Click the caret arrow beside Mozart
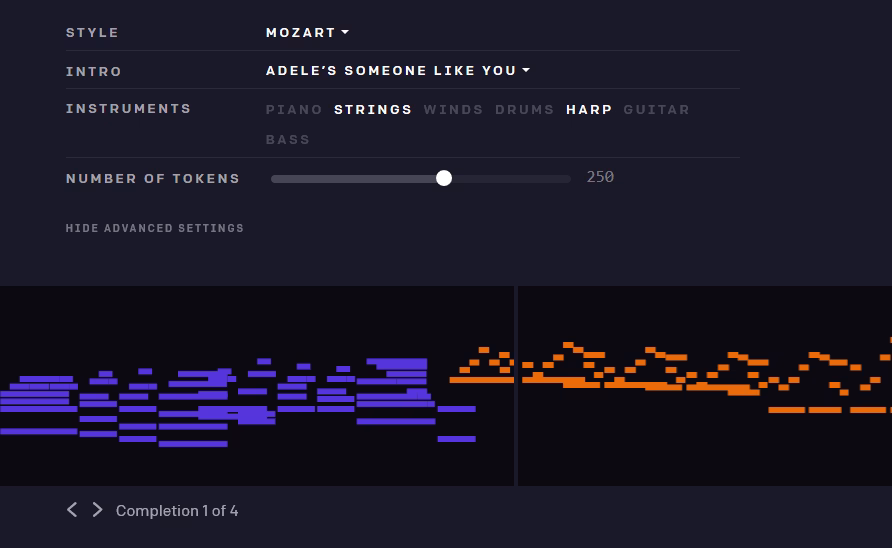Screen dimensions: 892x548 click(345, 33)
